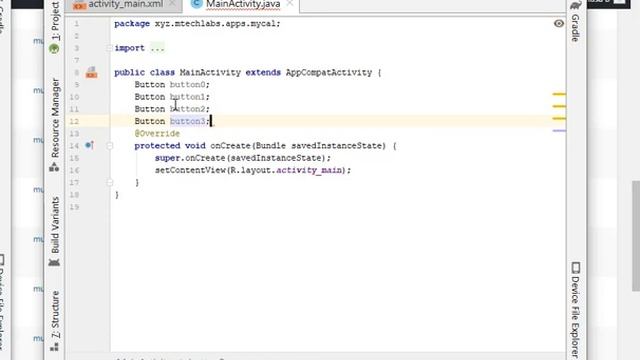Click the Build Variants android icon
Screen dimensions: 640x360
point(54,262)
